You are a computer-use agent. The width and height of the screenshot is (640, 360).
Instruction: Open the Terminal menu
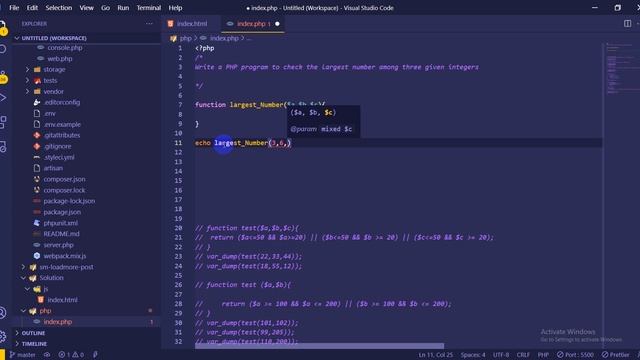click(149, 8)
